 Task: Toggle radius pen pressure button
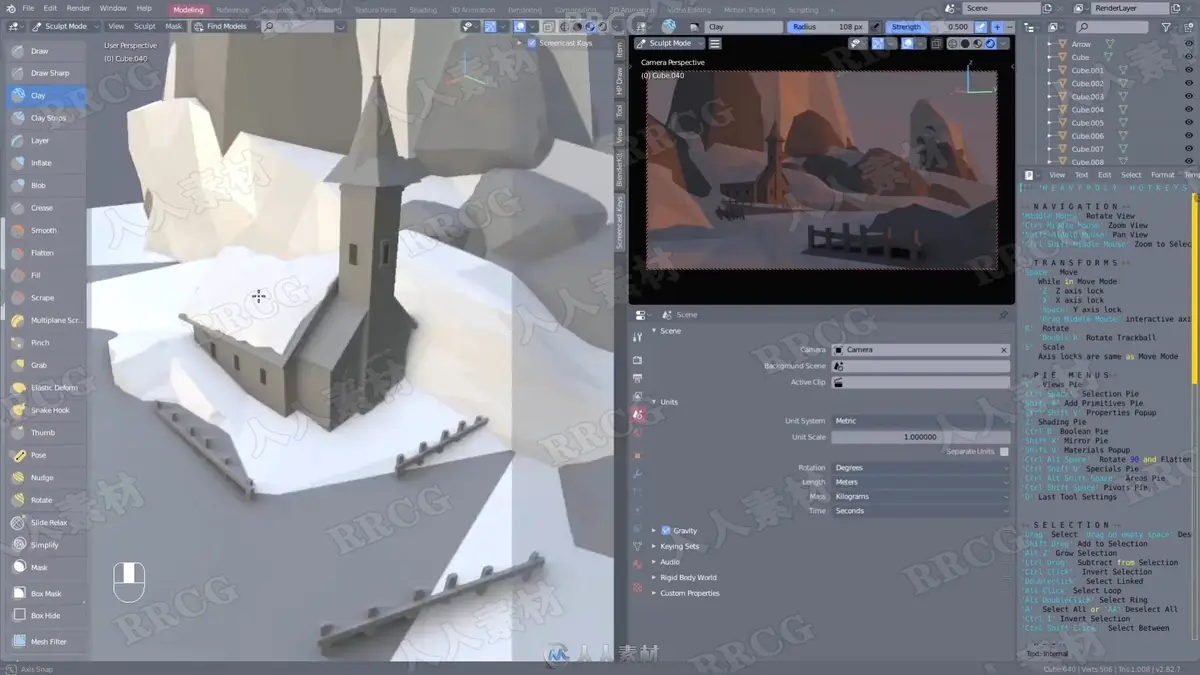pos(874,27)
